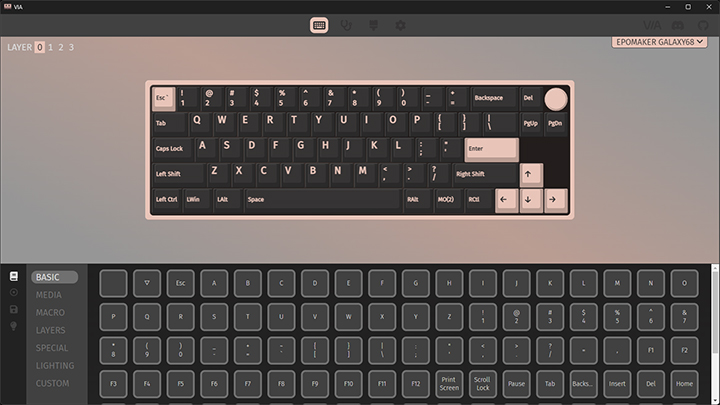This screenshot has height=405, width=720.
Task: Open the Design tab brush icon
Action: tap(374, 24)
